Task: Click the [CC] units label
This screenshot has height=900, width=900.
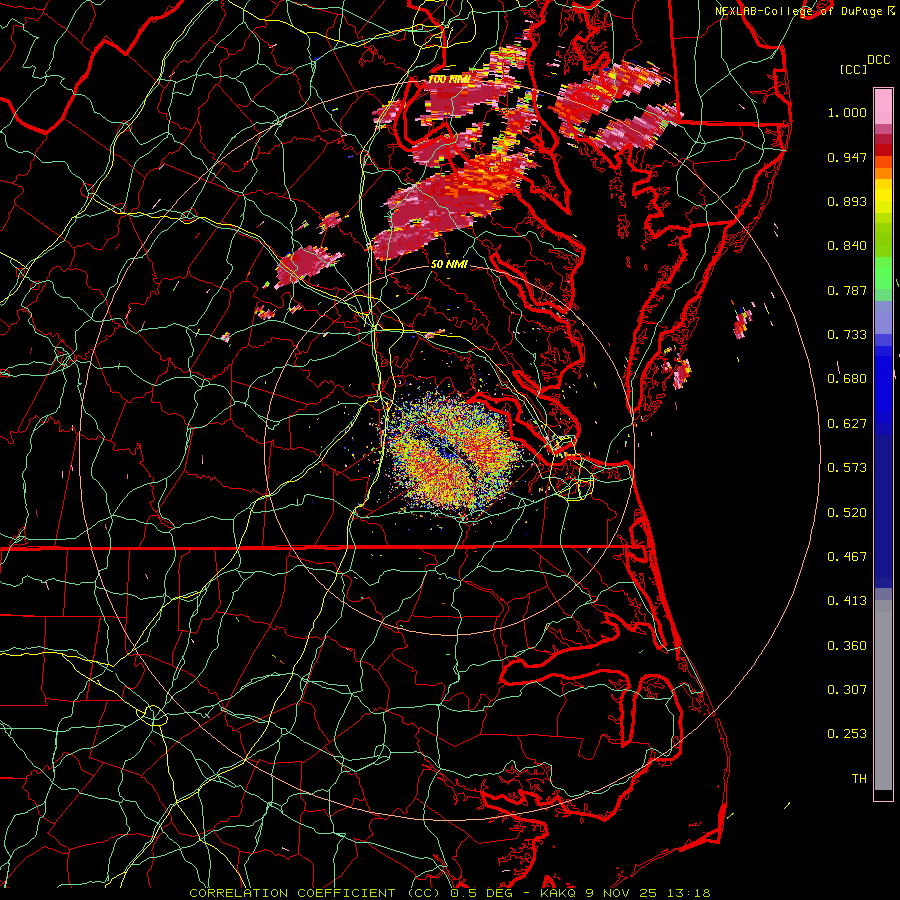Action: [x=854, y=69]
